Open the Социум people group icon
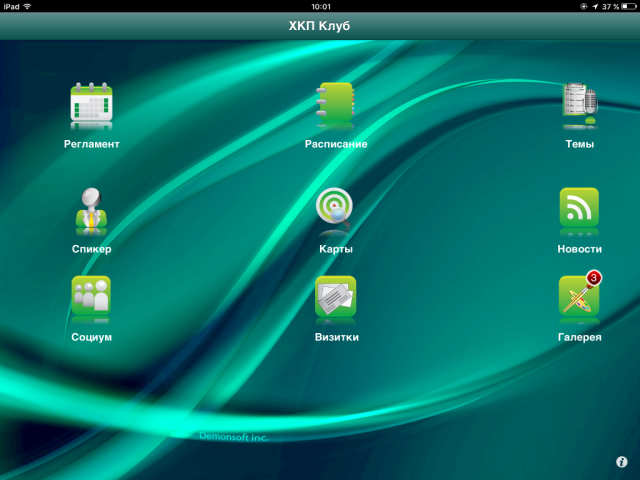This screenshot has height=480, width=640. 91,296
